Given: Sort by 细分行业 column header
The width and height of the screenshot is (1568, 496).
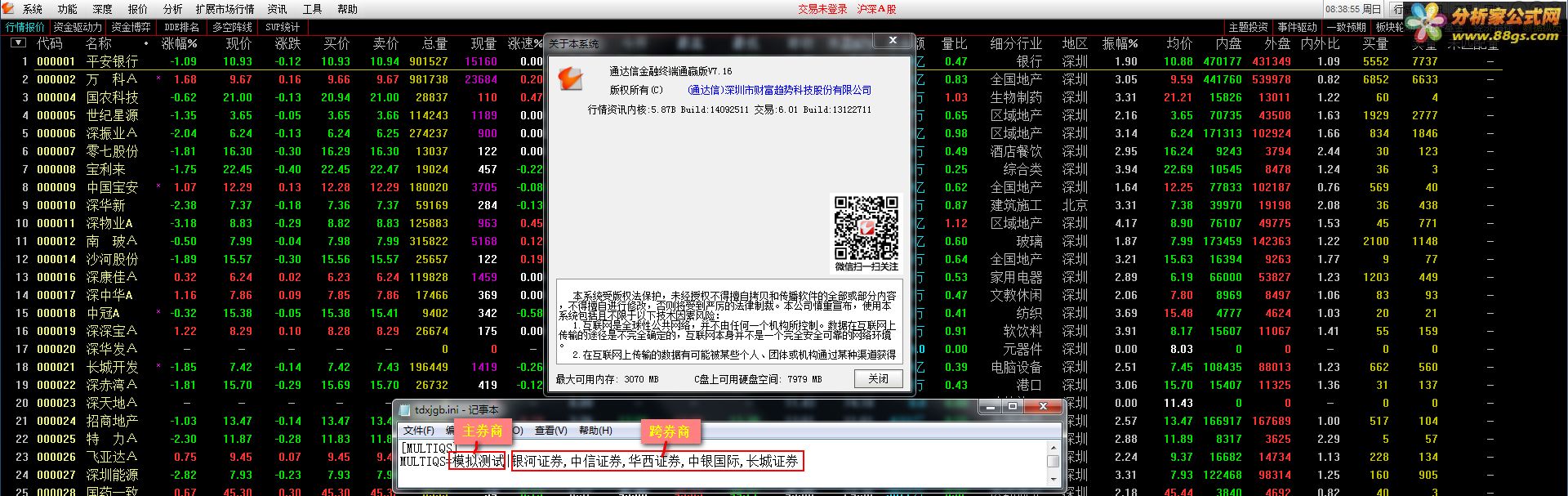Looking at the screenshot, I should (x=1016, y=43).
